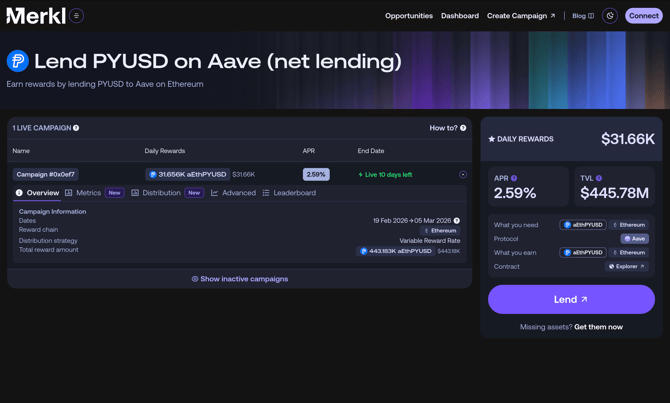Open the Blog link

[x=582, y=16]
